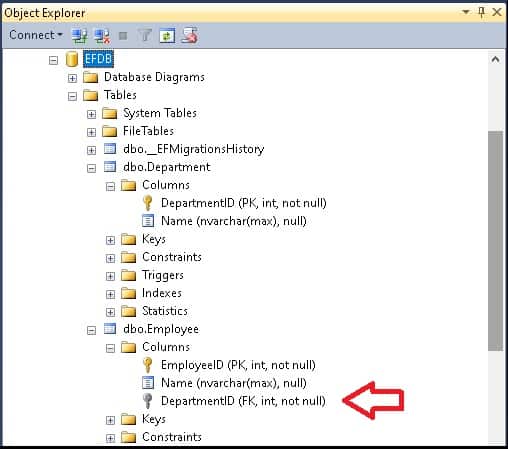Click the Connect Object Explorer toolbar icon
Viewport: 508px width, 449px height.
pyautogui.click(x=80, y=35)
